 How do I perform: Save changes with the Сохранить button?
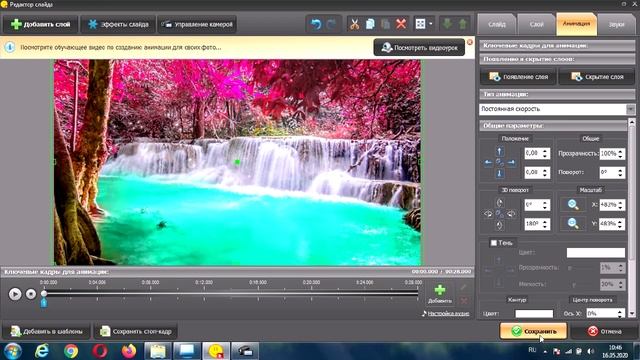tap(534, 331)
